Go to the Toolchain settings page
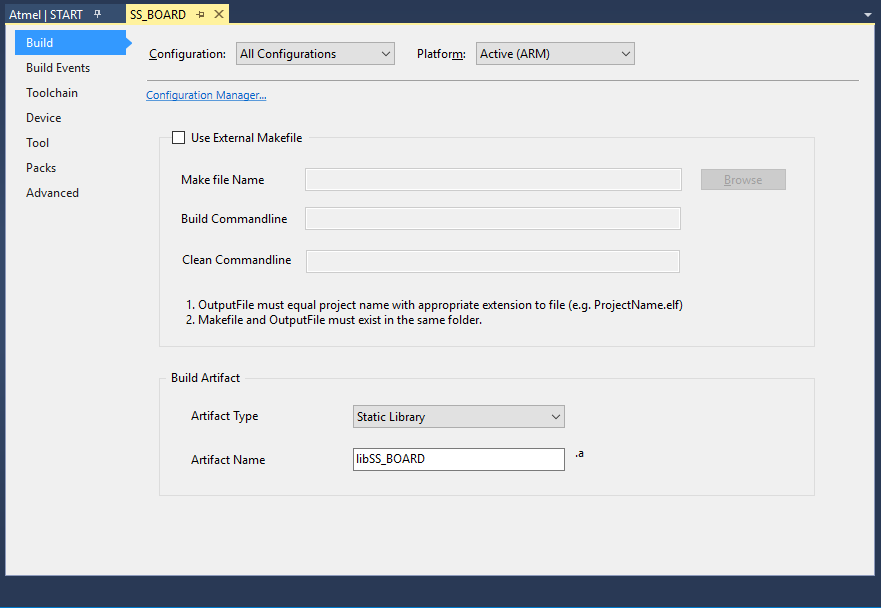 coord(52,93)
